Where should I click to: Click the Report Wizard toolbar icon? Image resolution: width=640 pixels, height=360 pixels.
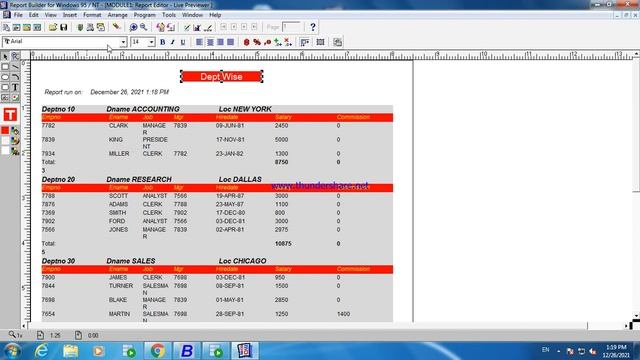click(187, 27)
